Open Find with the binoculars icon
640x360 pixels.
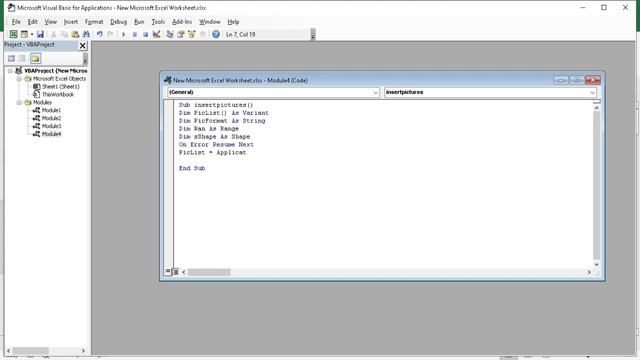tap(86, 34)
